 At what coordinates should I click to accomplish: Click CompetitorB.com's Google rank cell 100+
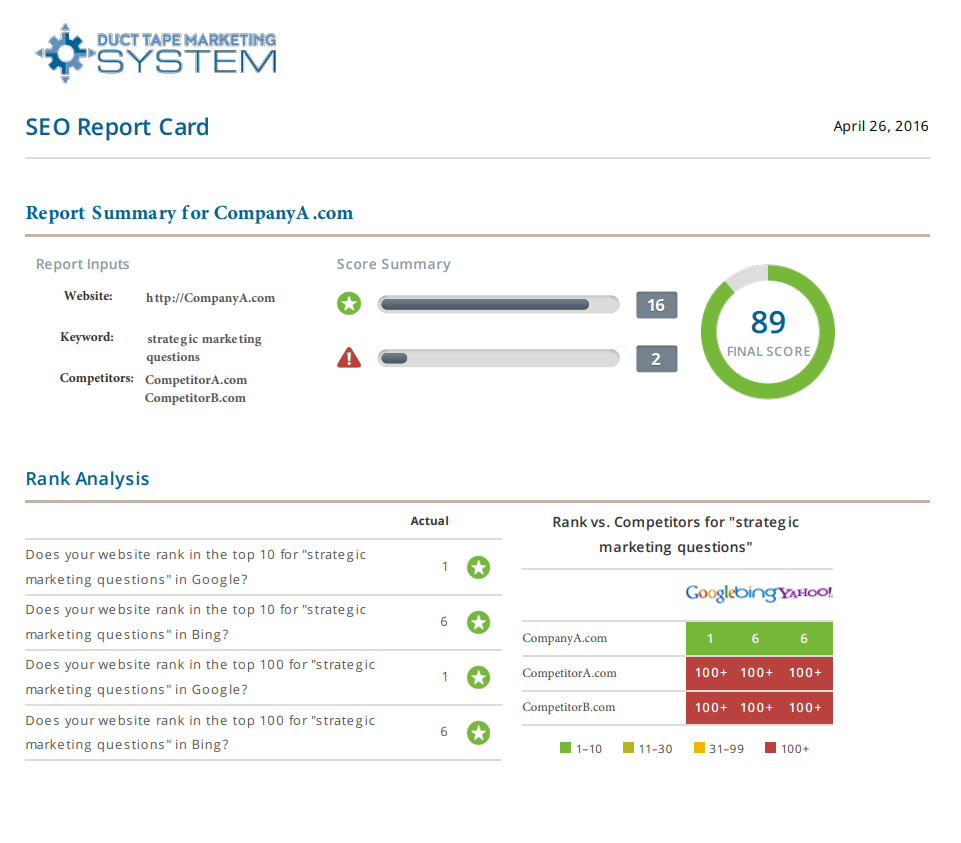711,708
